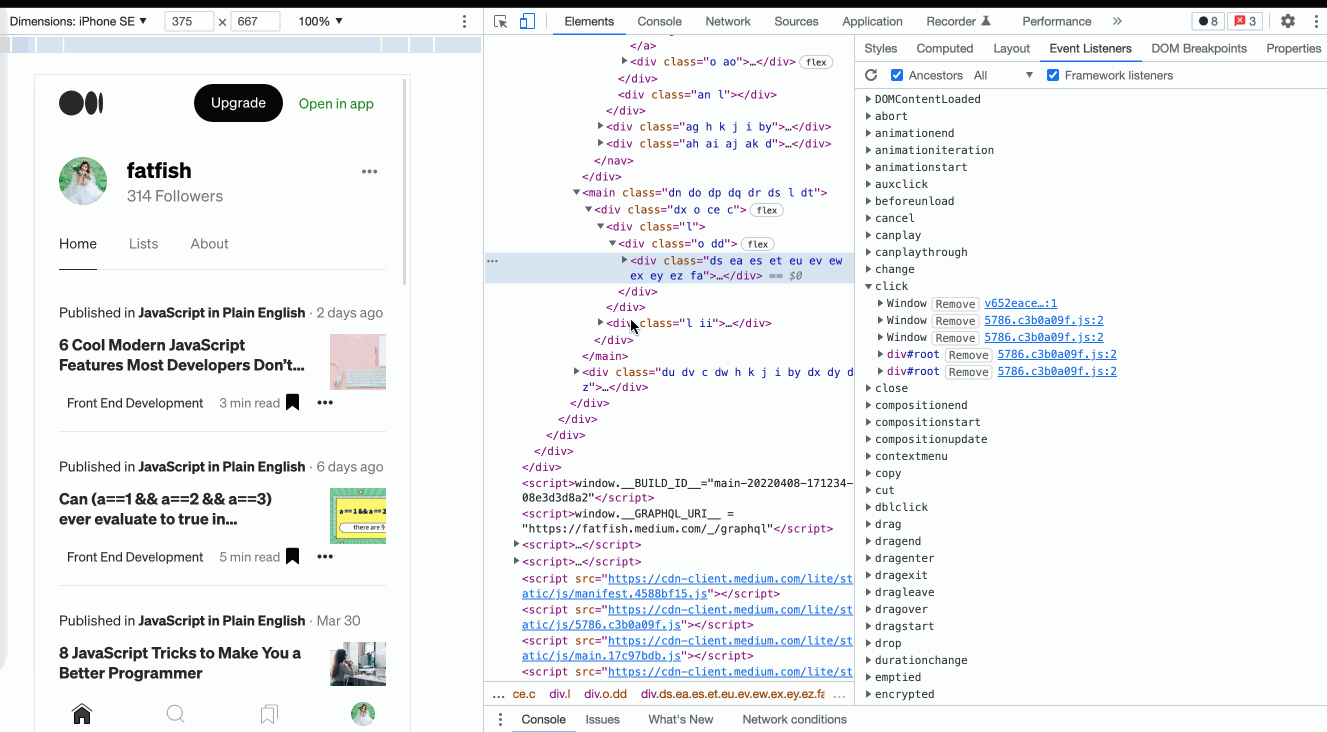Expand the div#root listener in the row above close

[x=880, y=371]
